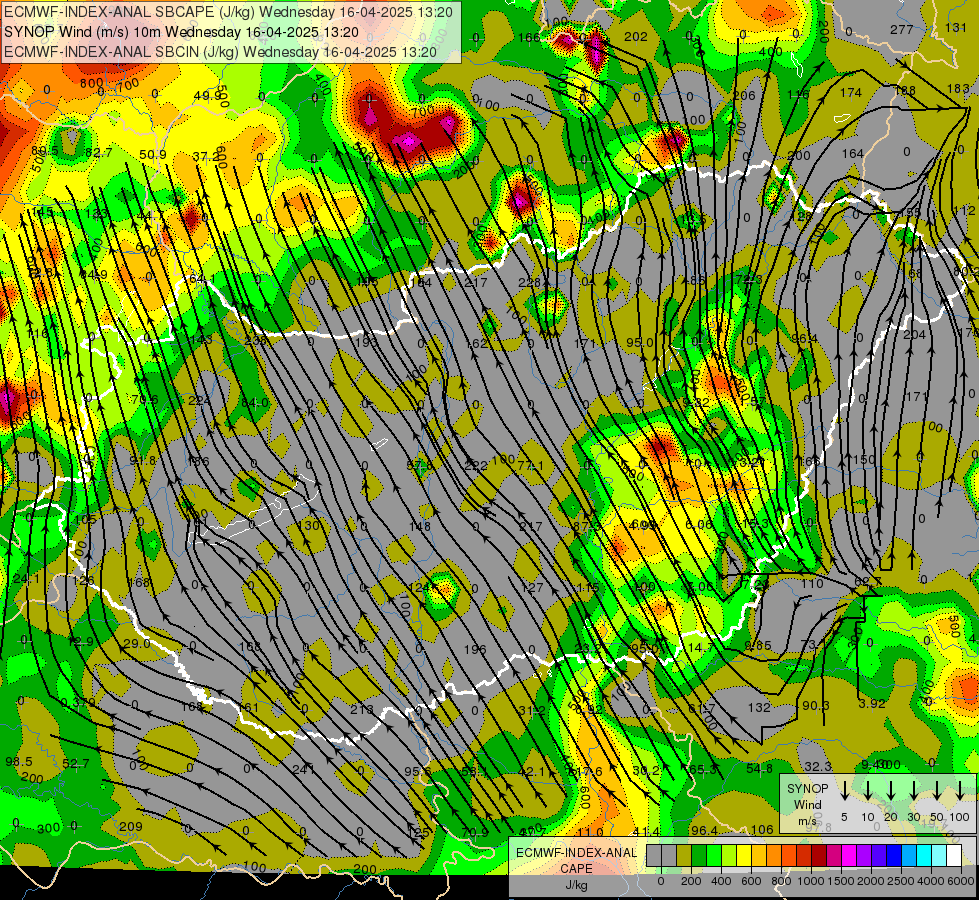The image size is (979, 900).
Task: Click the map value 90.3
Action: [815, 705]
